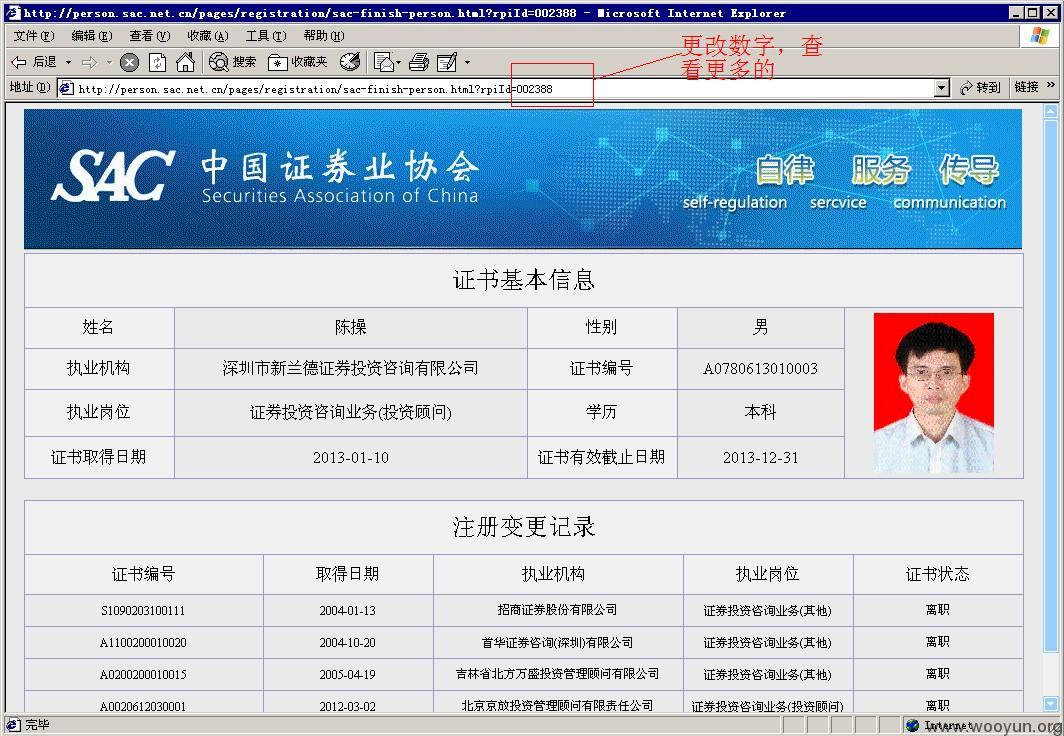
Task: Click the Edit page notepad icon
Action: tap(447, 62)
